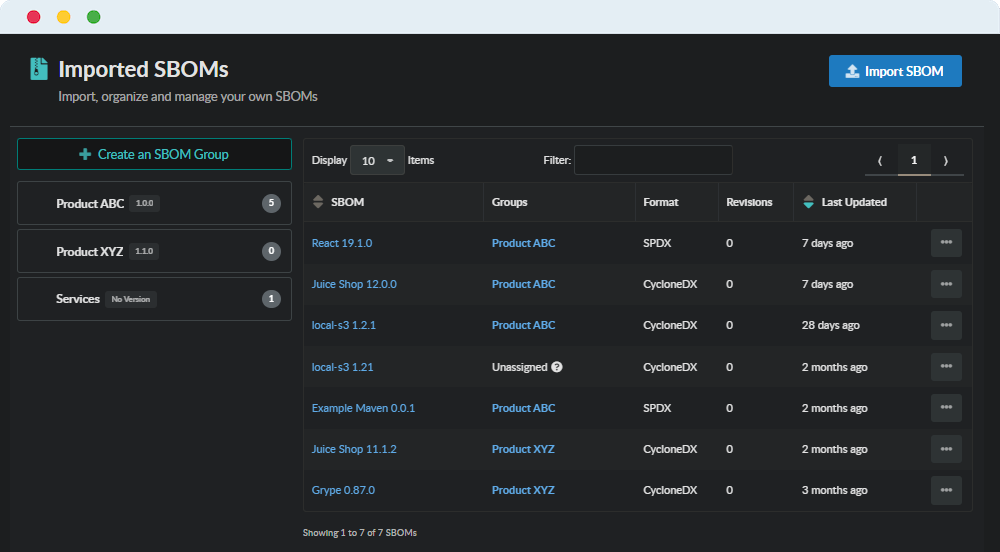Click Create an SBOM Group button
This screenshot has height=552, width=1000.
coord(154,154)
